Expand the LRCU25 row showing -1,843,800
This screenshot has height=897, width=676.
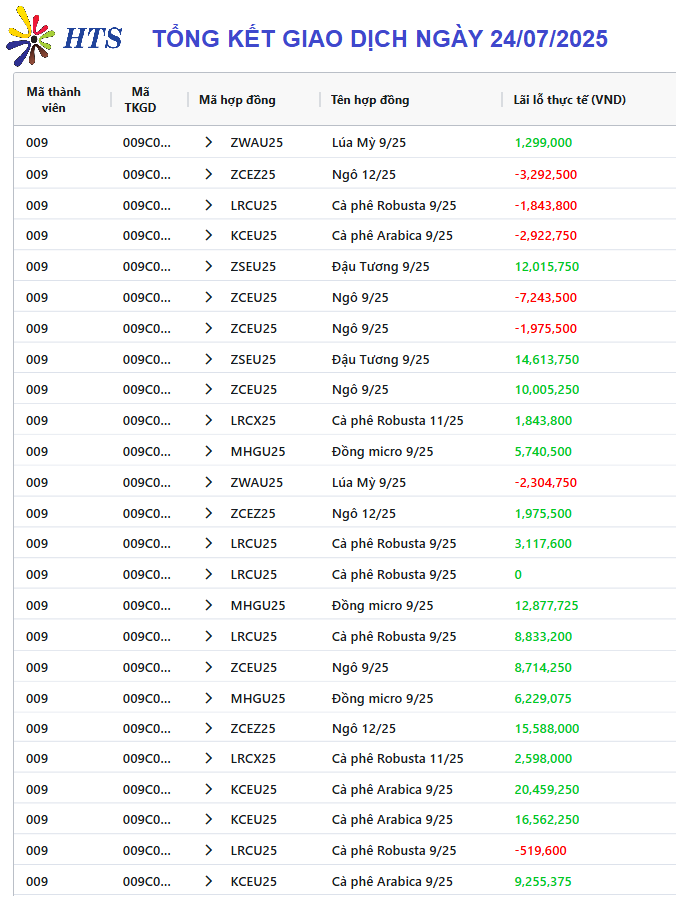tap(209, 205)
